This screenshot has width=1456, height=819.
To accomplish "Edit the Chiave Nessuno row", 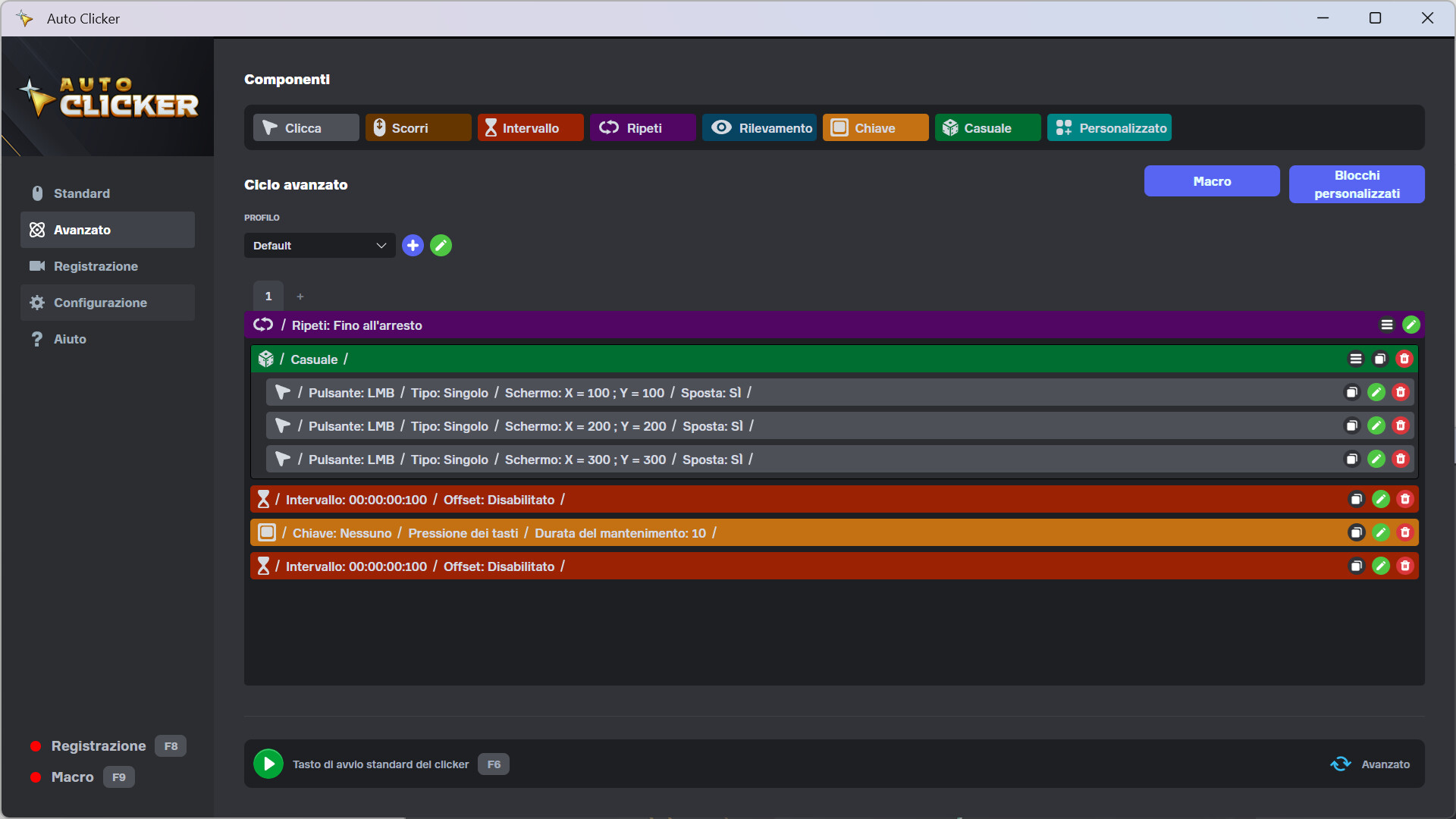I will pyautogui.click(x=1381, y=532).
